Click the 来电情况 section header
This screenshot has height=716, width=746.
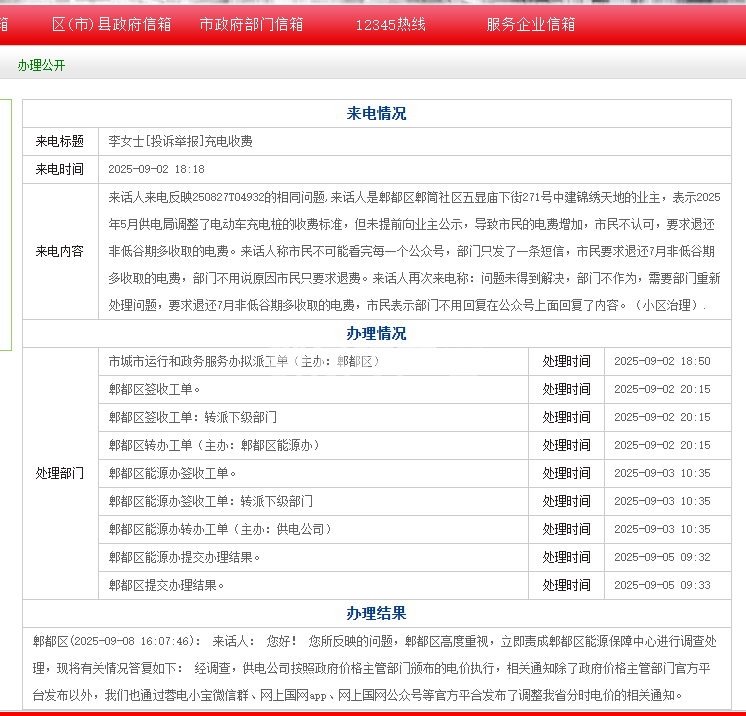coord(376,113)
